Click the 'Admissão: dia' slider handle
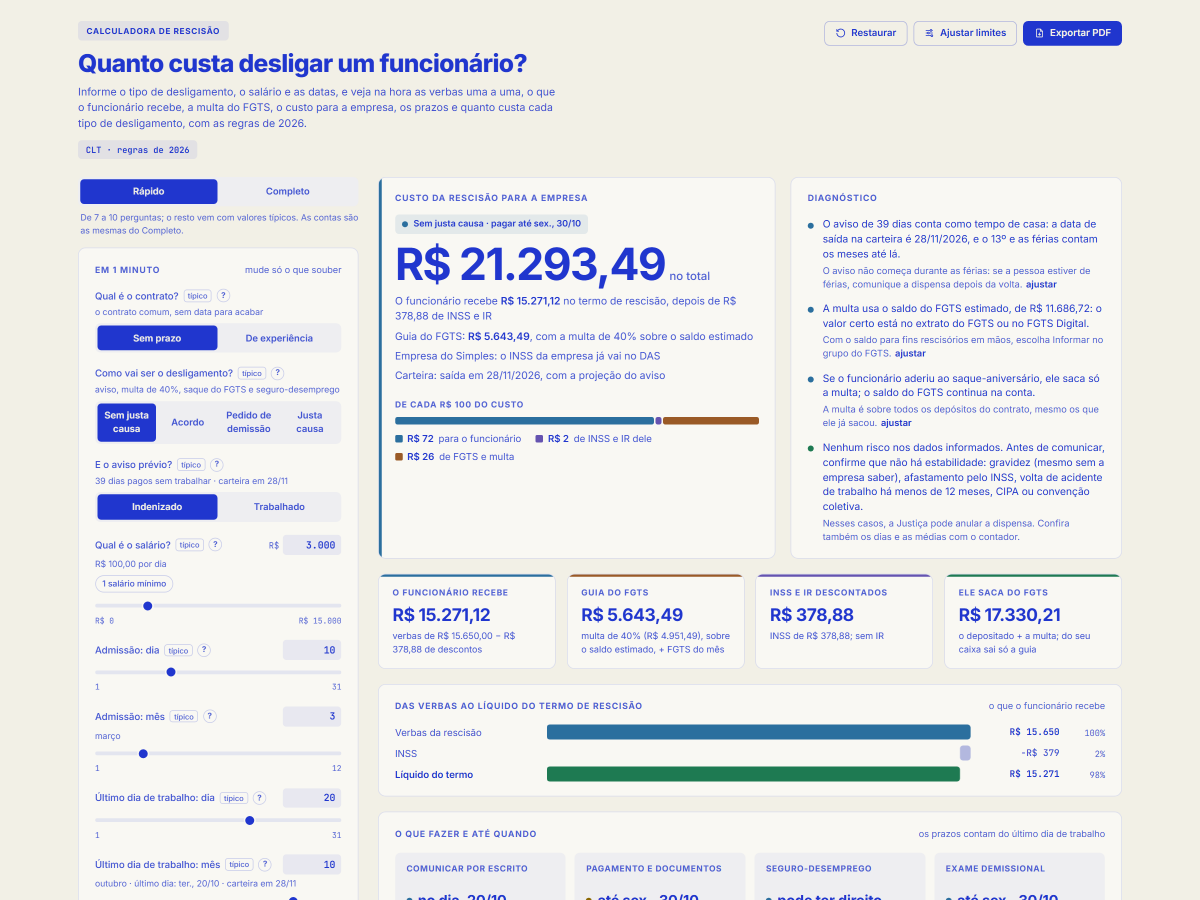The height and width of the screenshot is (900, 1200). pyautogui.click(x=171, y=672)
